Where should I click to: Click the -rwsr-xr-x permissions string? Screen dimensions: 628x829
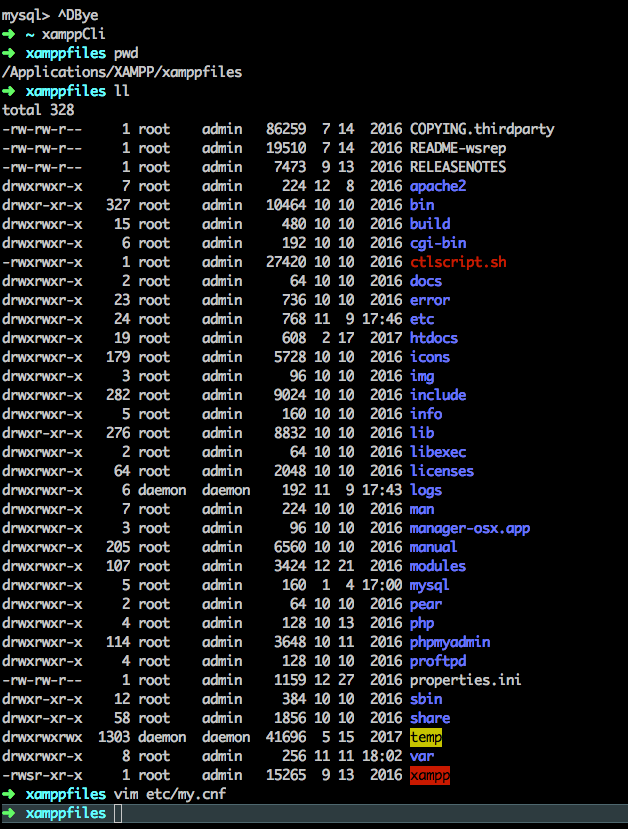[x=42, y=775]
